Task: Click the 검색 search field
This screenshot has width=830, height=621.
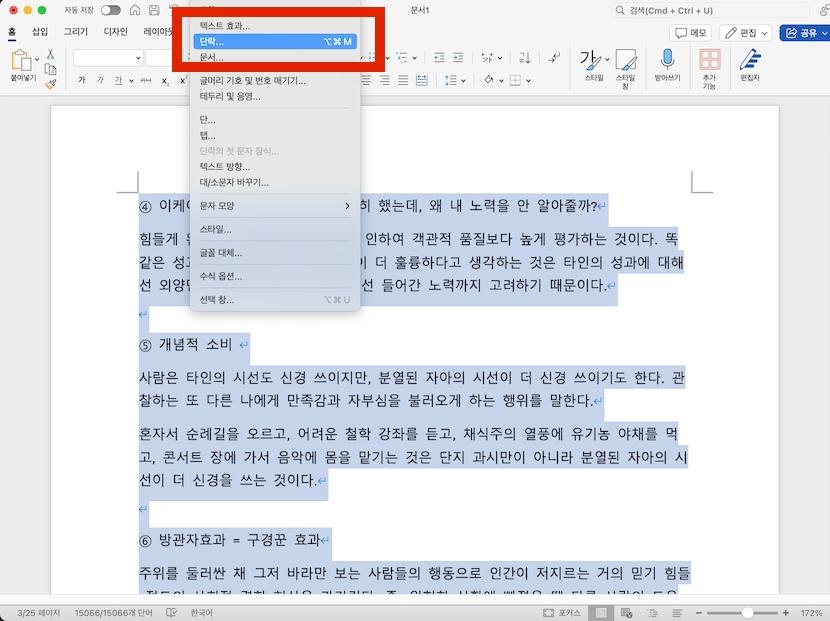Action: (711, 10)
